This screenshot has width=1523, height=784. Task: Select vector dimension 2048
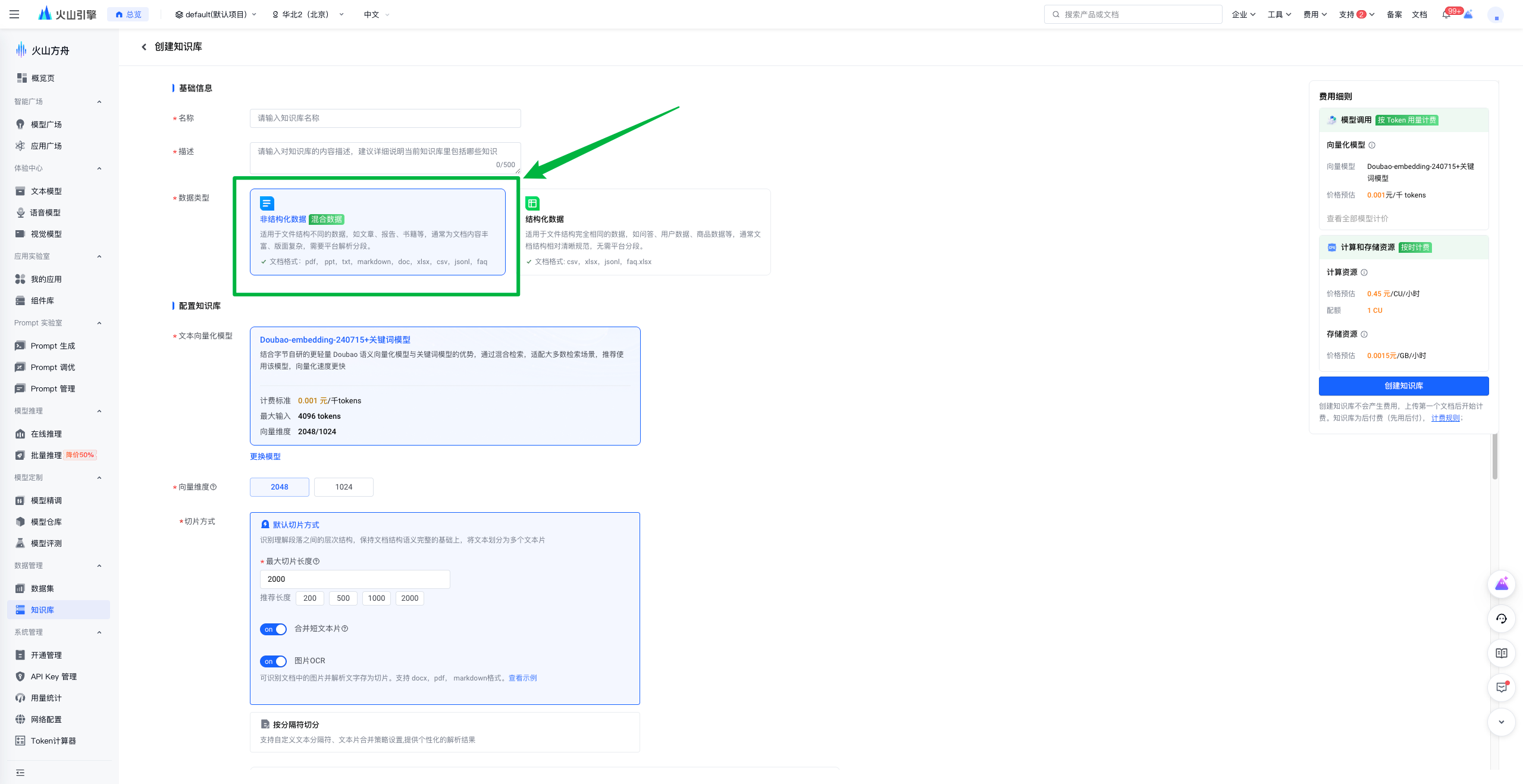[x=280, y=487]
